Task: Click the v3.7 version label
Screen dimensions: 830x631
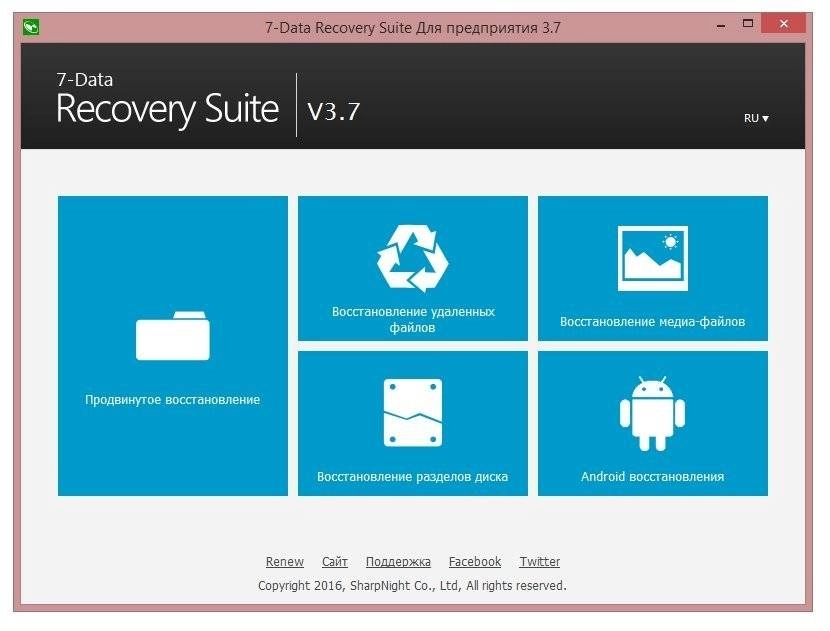Action: click(333, 111)
